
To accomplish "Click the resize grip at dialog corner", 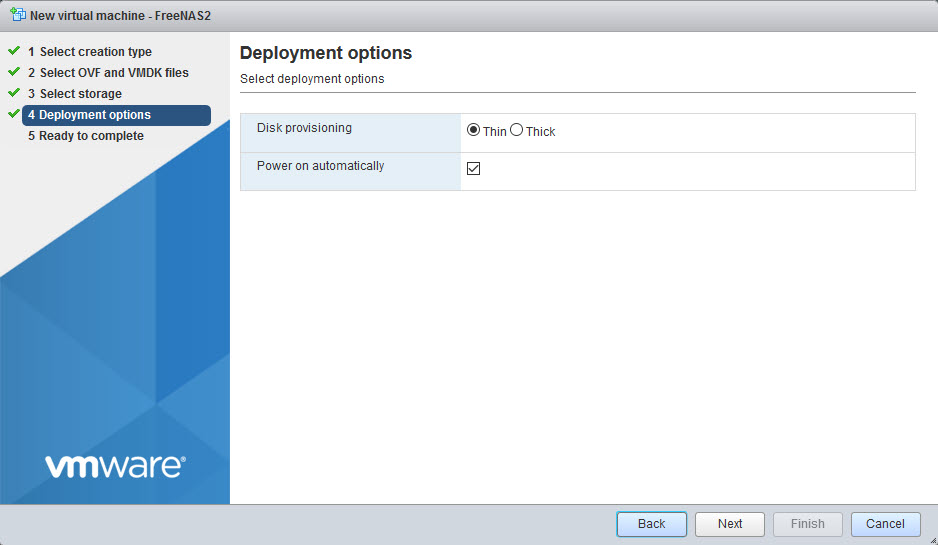I will tap(933, 540).
